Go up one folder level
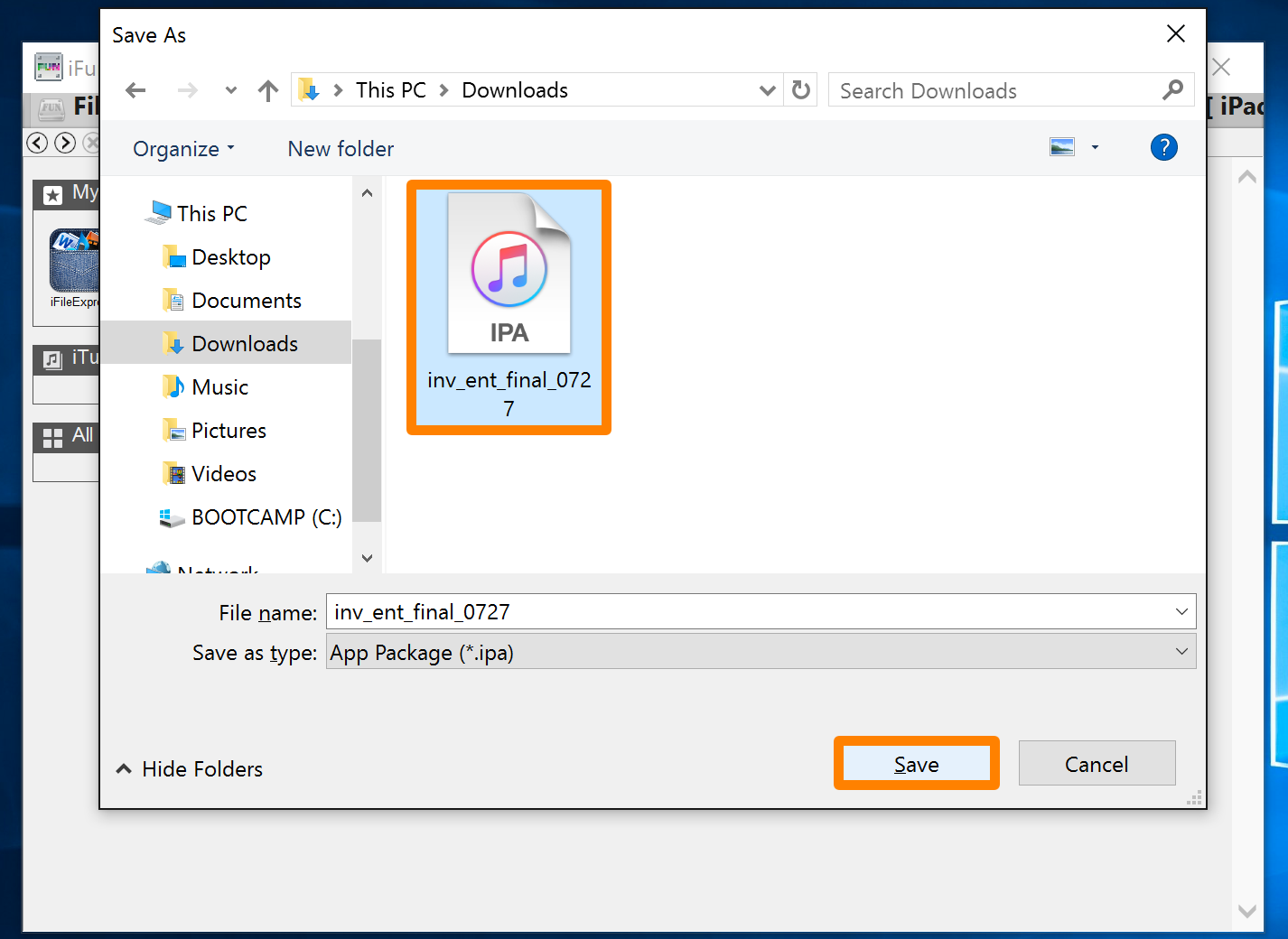The height and width of the screenshot is (939, 1288). 268,90
